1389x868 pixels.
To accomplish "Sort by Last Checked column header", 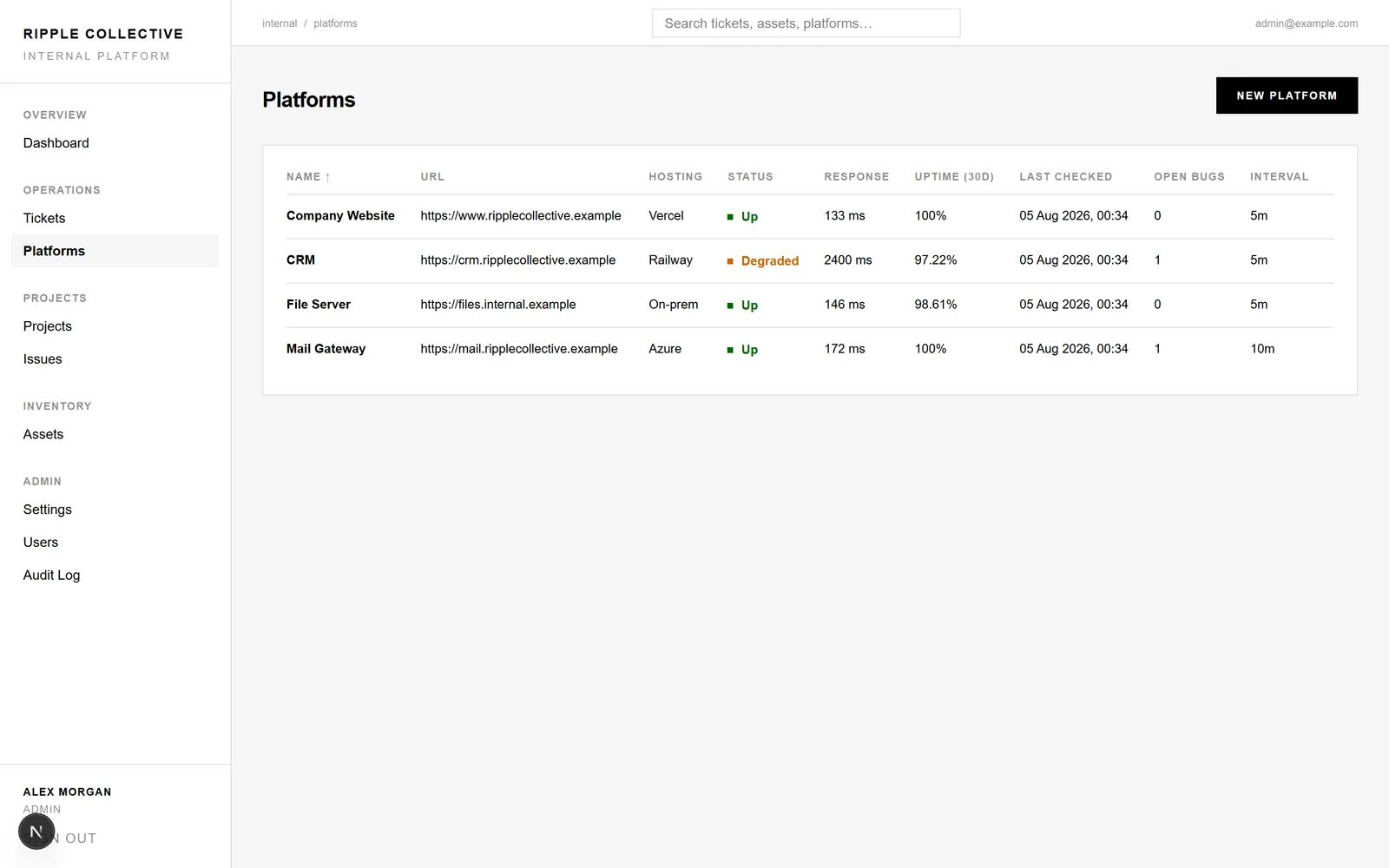I will [x=1065, y=176].
